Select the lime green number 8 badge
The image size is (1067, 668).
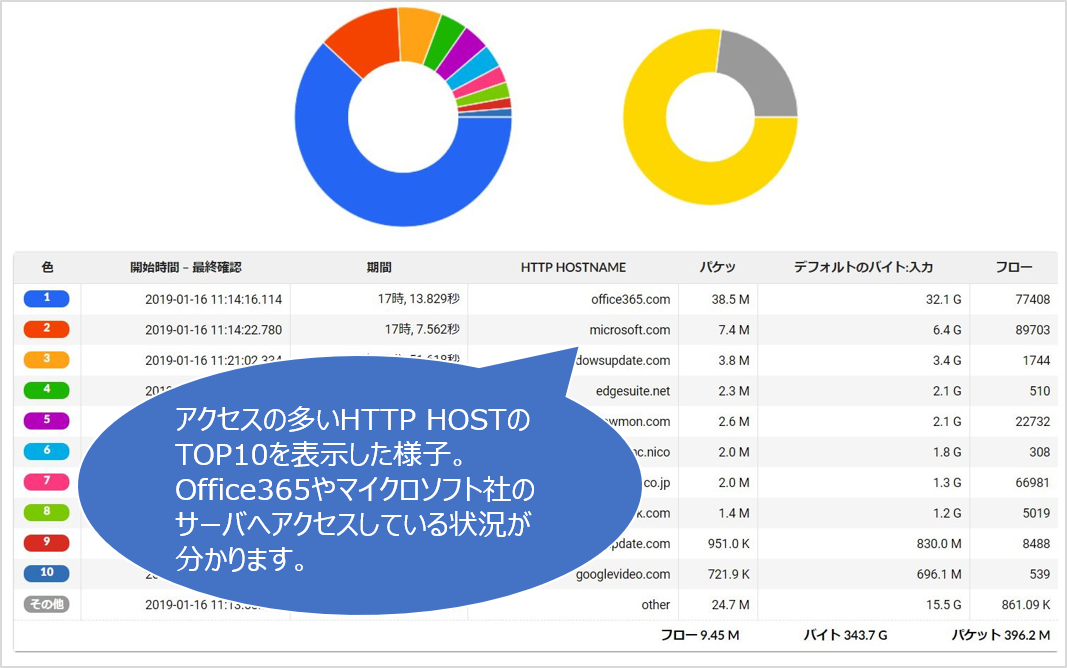[x=46, y=513]
